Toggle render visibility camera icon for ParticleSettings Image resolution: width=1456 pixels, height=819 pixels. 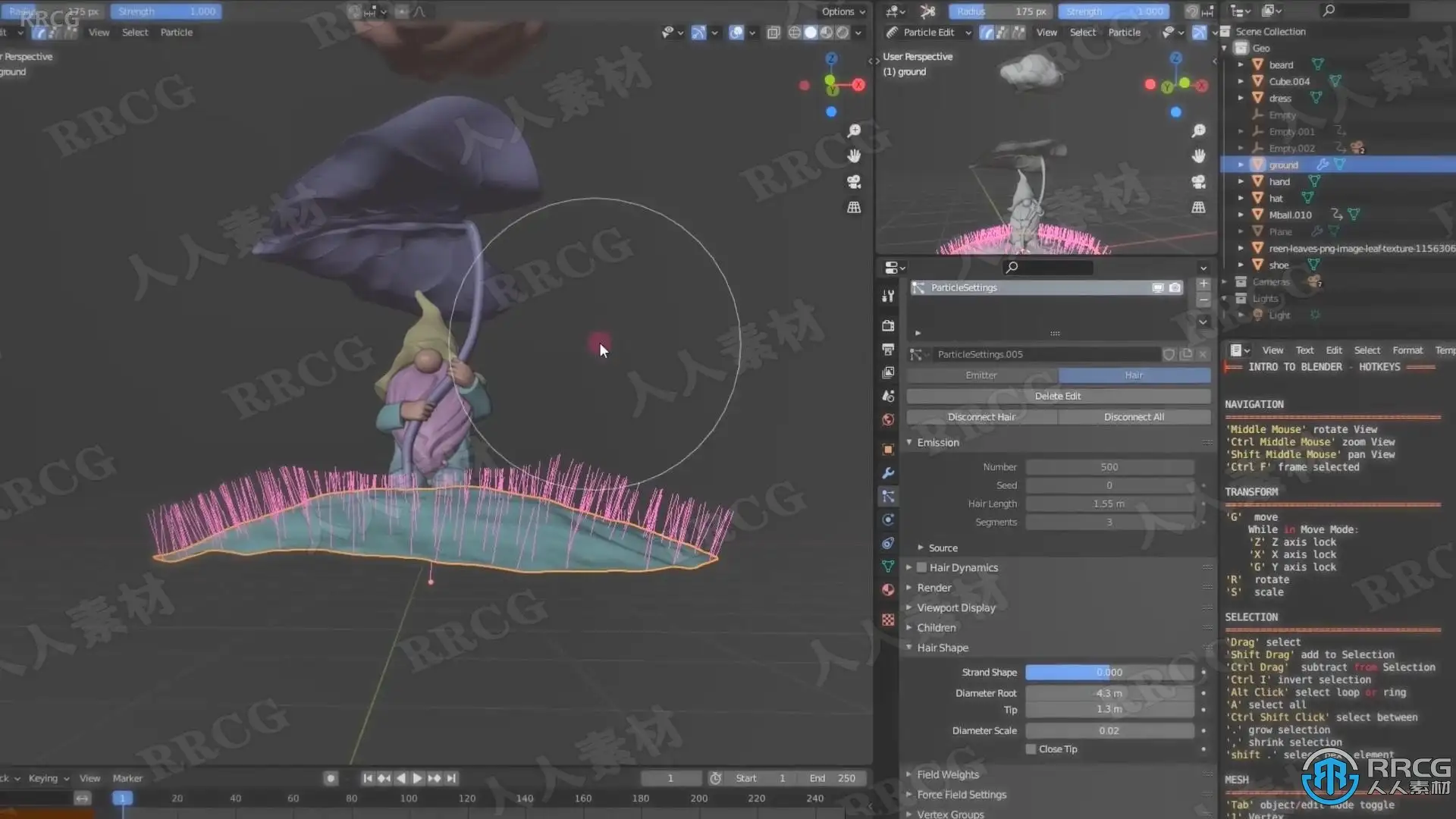(1175, 288)
